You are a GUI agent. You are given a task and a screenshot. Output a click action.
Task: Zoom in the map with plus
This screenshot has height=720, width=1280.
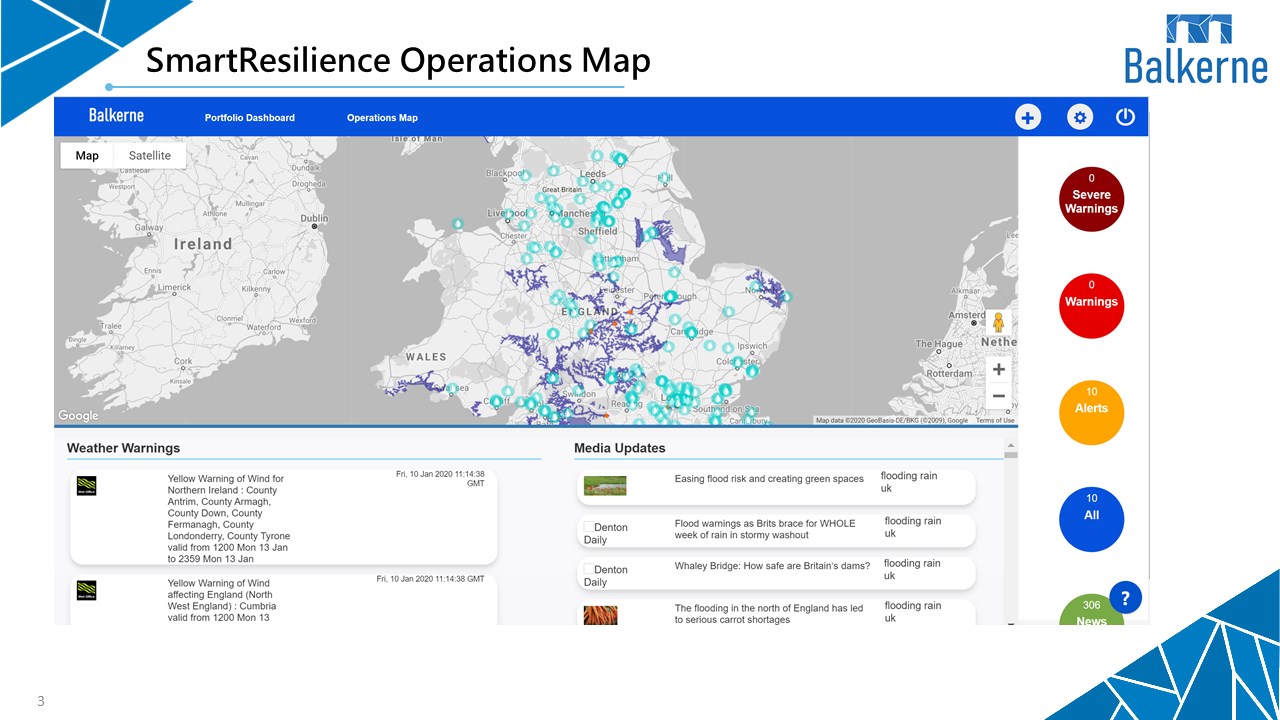click(x=998, y=369)
